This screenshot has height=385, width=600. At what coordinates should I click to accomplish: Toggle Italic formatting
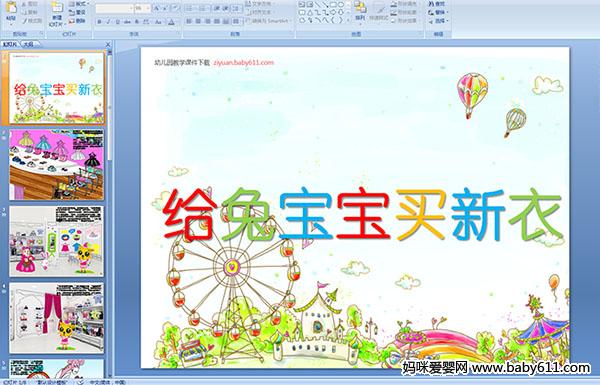tap(108, 22)
